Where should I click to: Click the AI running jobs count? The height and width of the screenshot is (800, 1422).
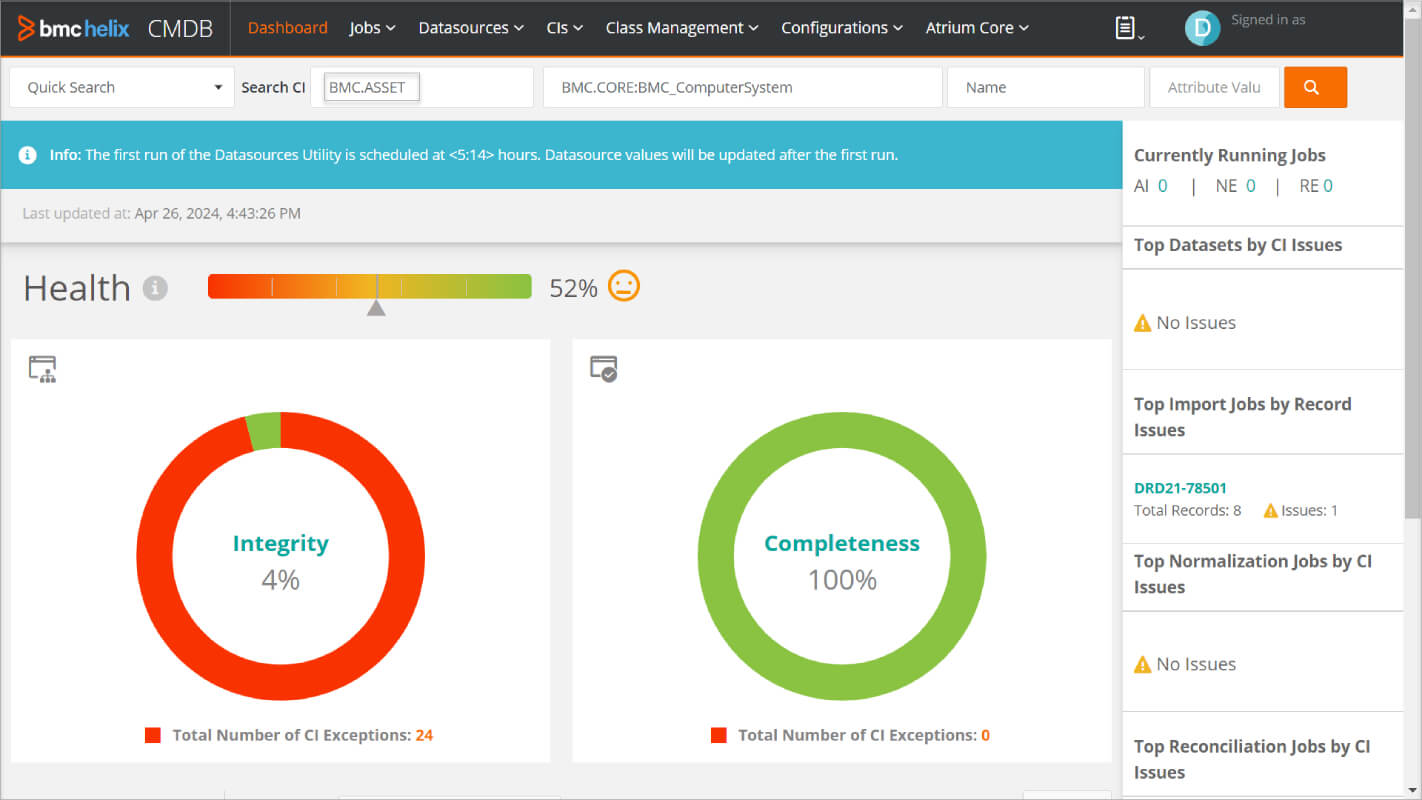1162,186
